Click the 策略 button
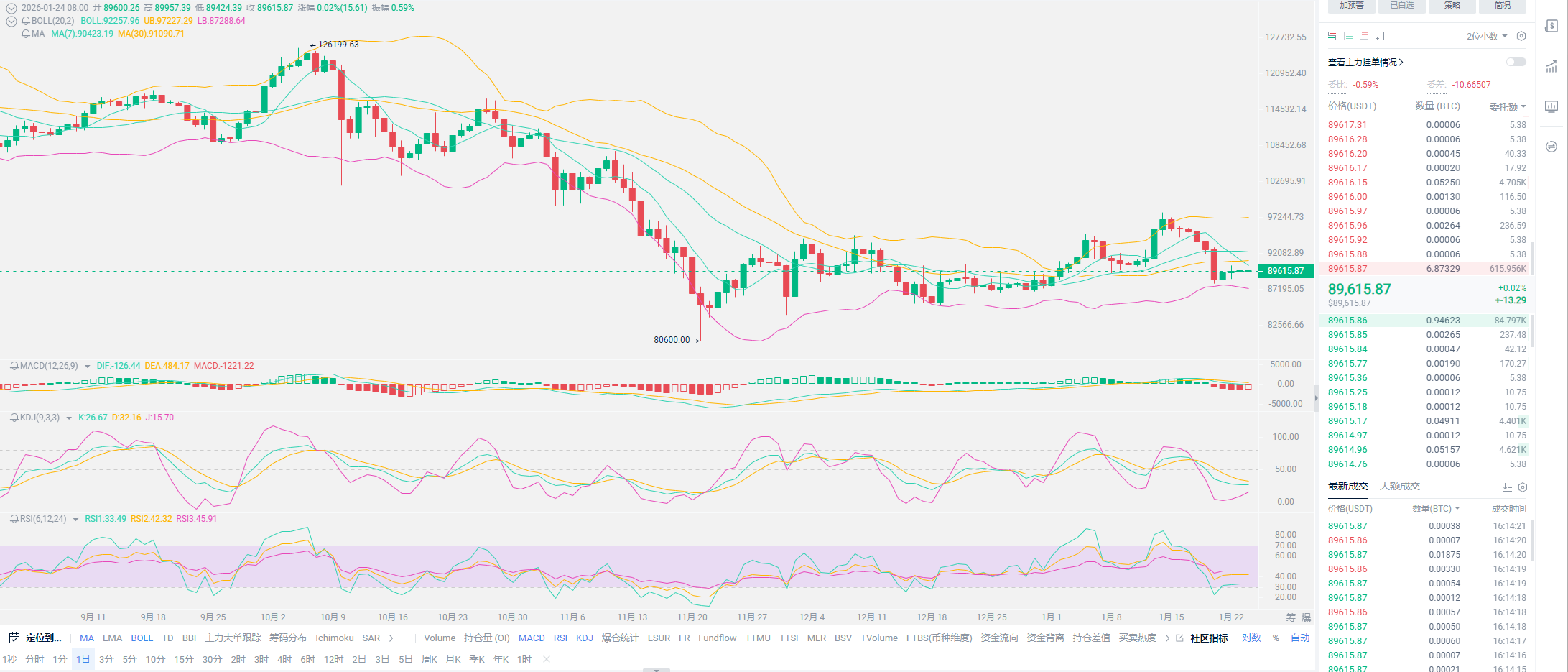Viewport: 1568px width, 672px height. [1452, 6]
